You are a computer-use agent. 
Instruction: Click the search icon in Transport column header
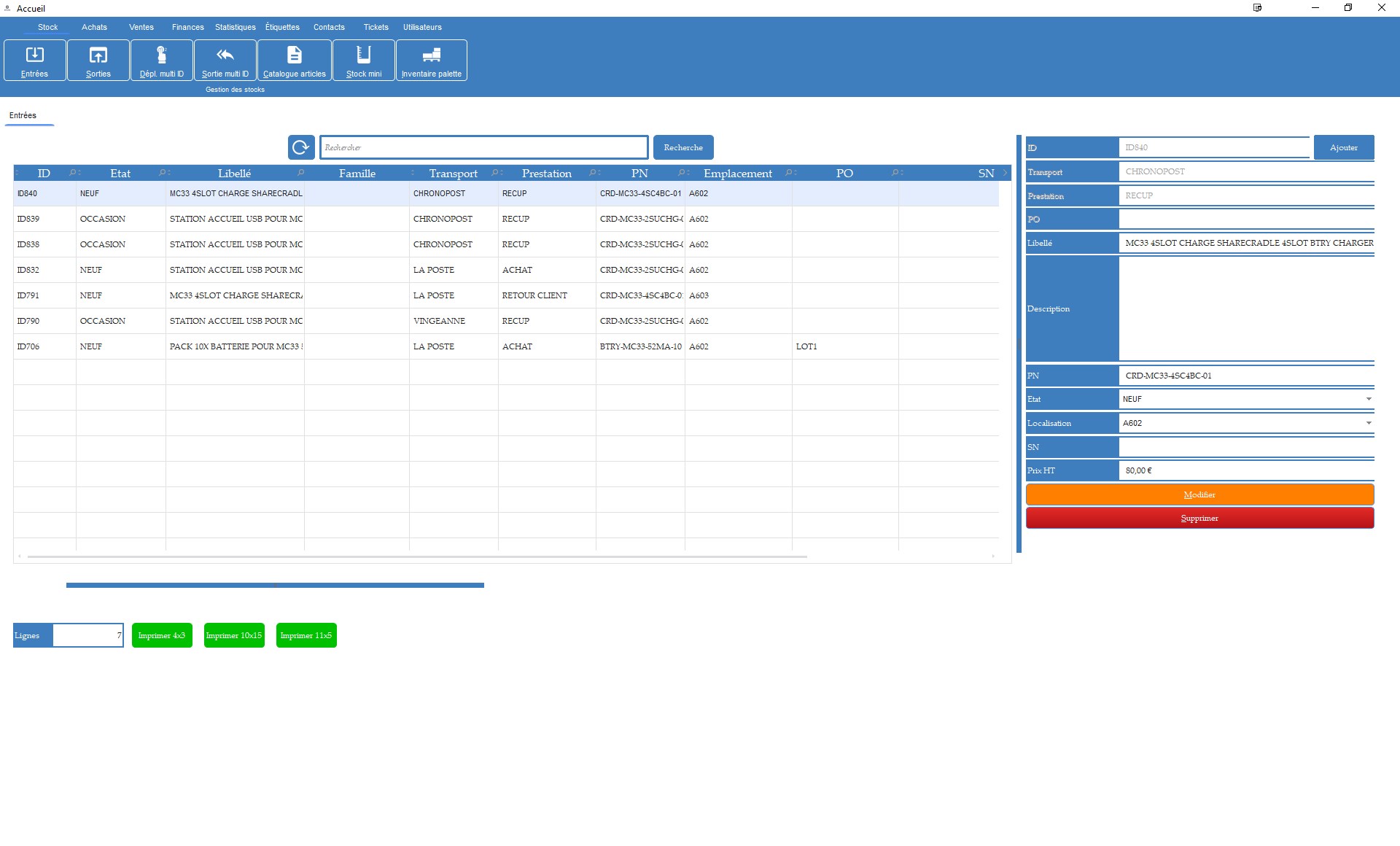click(x=495, y=173)
